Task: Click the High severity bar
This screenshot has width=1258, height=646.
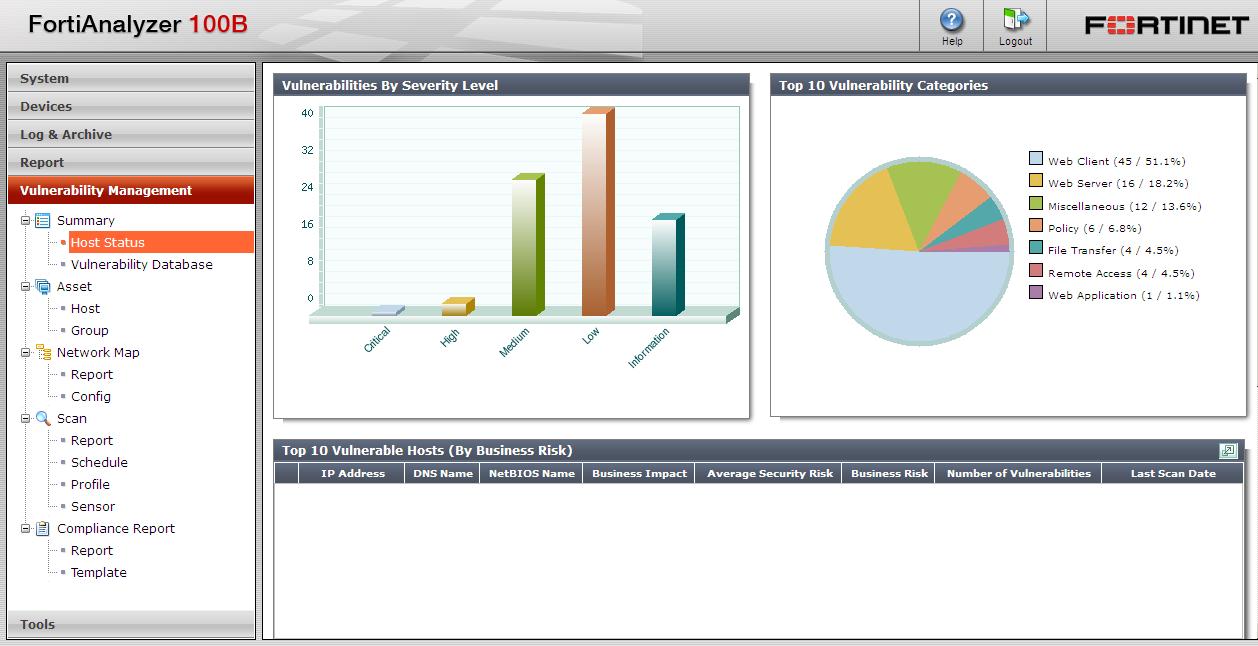Action: 458,307
